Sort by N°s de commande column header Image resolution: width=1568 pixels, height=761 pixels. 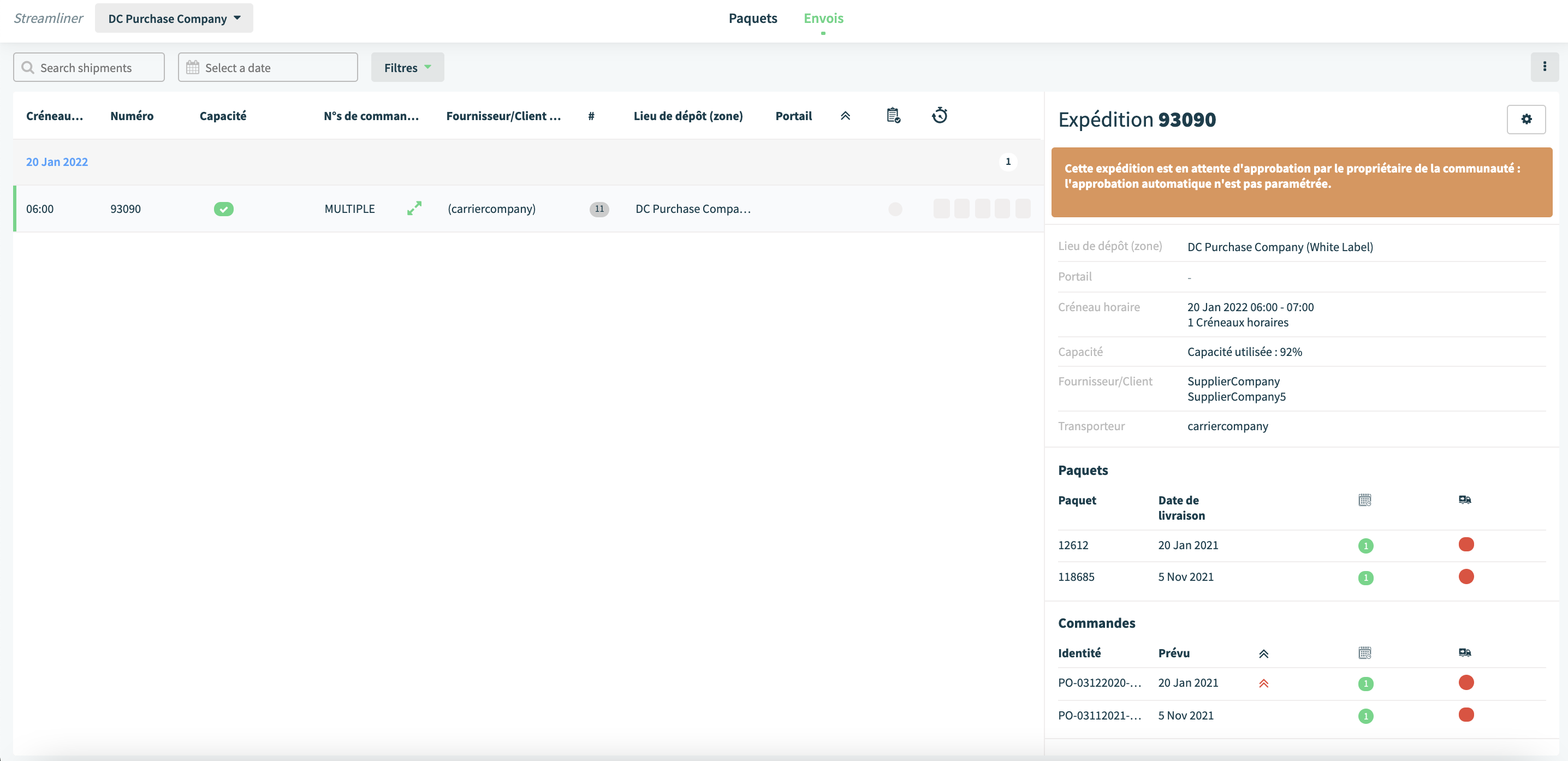pyautogui.click(x=371, y=116)
